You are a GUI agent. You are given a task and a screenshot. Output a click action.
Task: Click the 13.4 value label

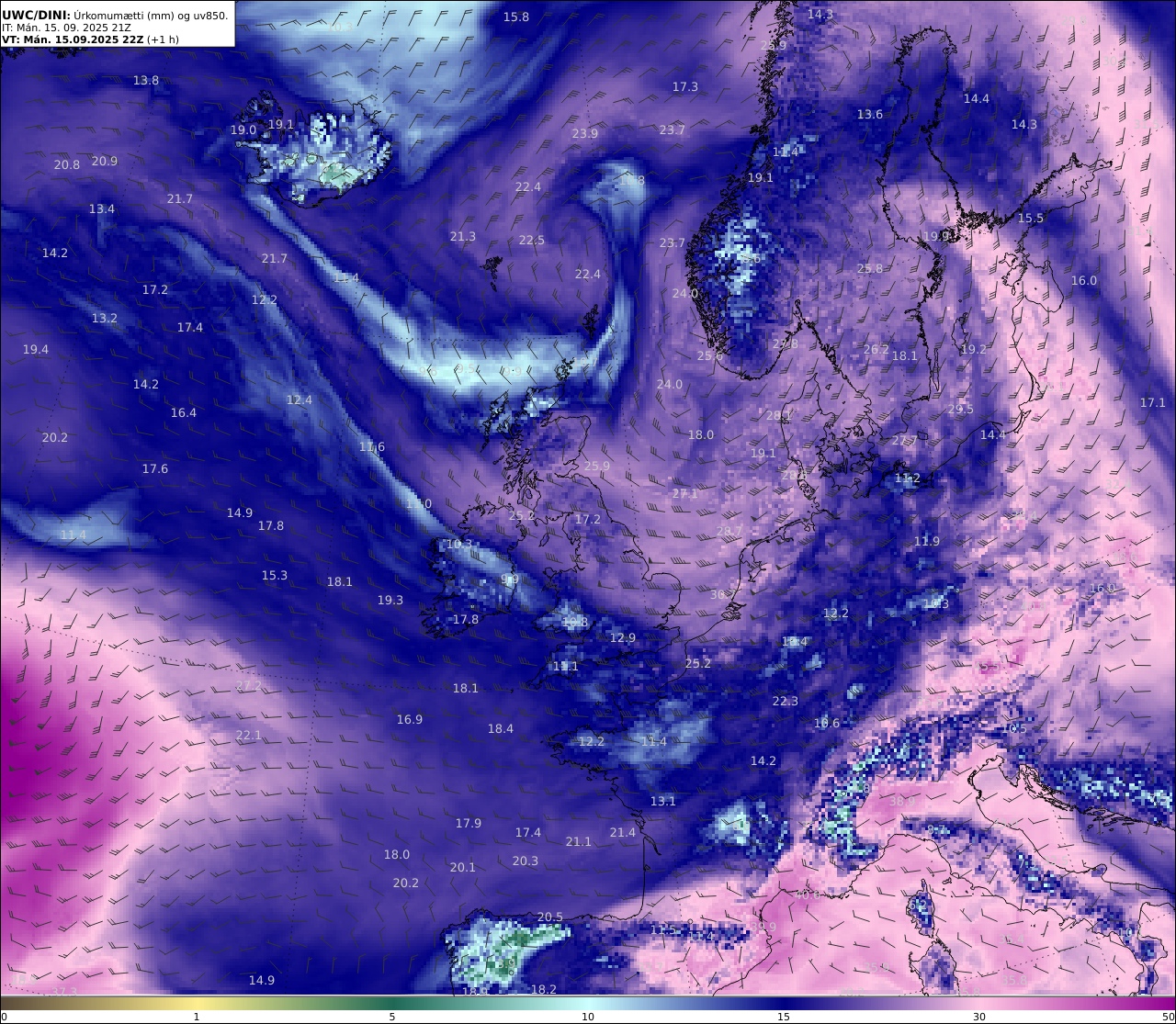tap(102, 208)
